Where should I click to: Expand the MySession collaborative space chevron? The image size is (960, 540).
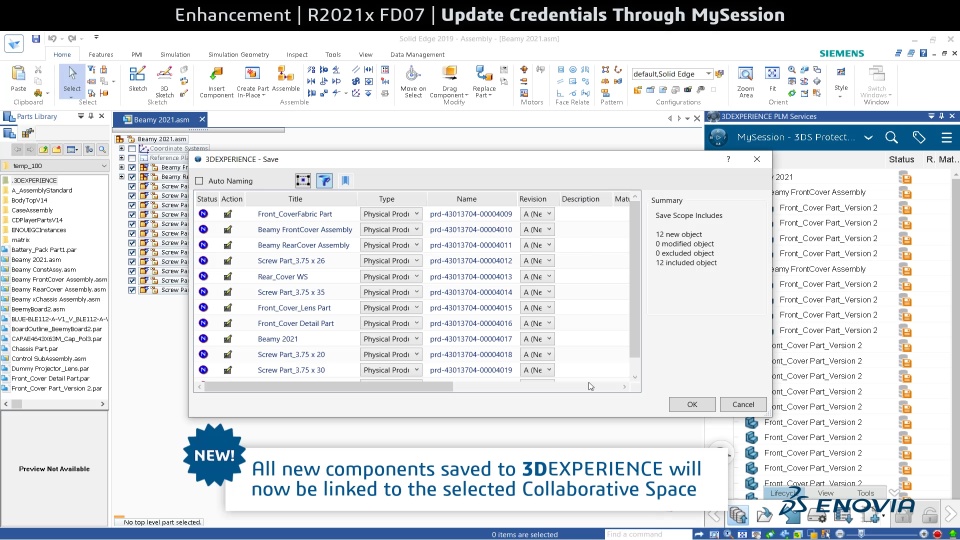(868, 138)
